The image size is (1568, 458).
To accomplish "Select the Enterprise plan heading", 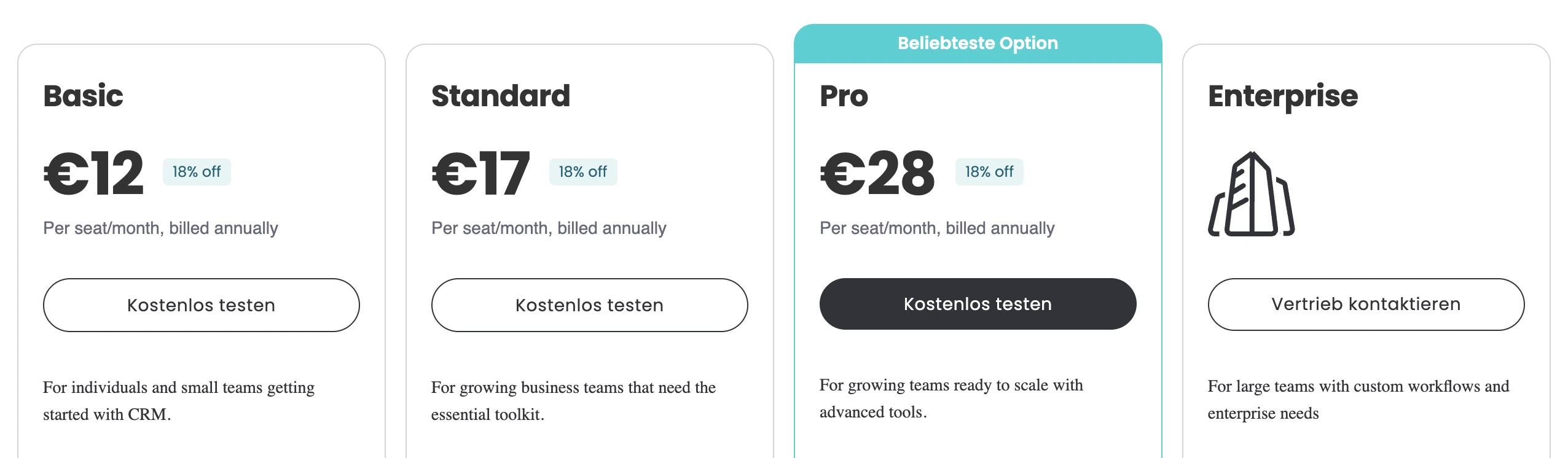I will pos(1283,96).
